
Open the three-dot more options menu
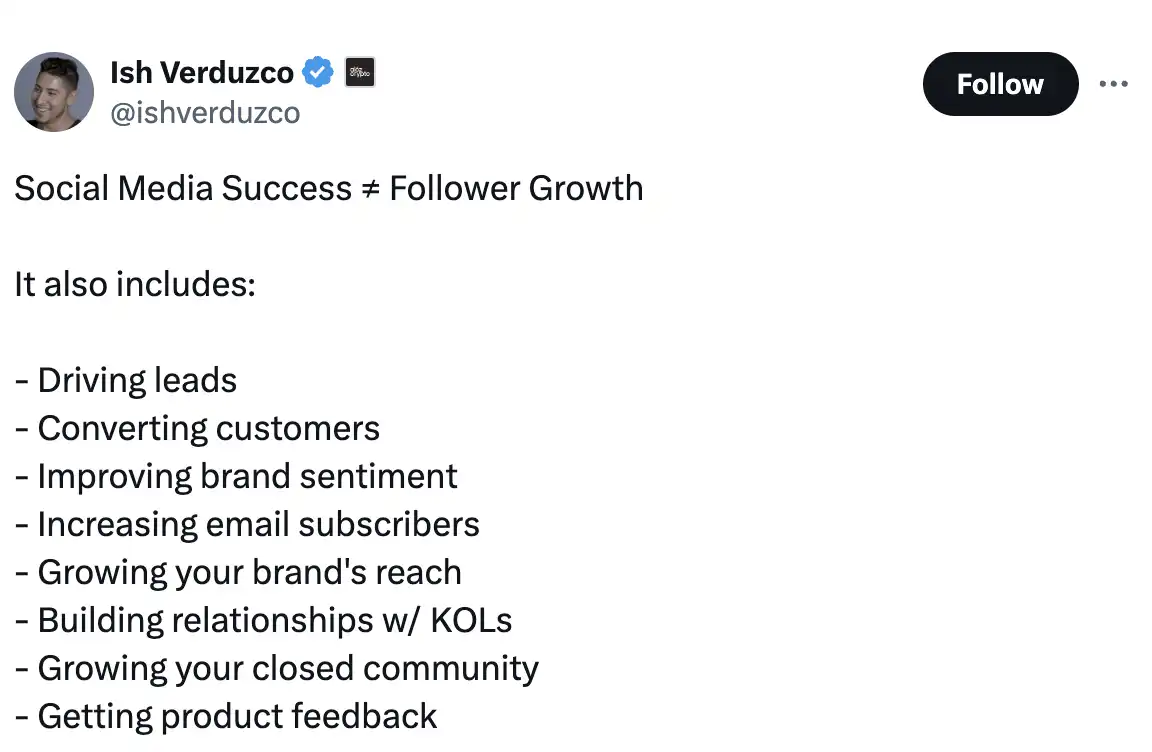pos(1113,84)
